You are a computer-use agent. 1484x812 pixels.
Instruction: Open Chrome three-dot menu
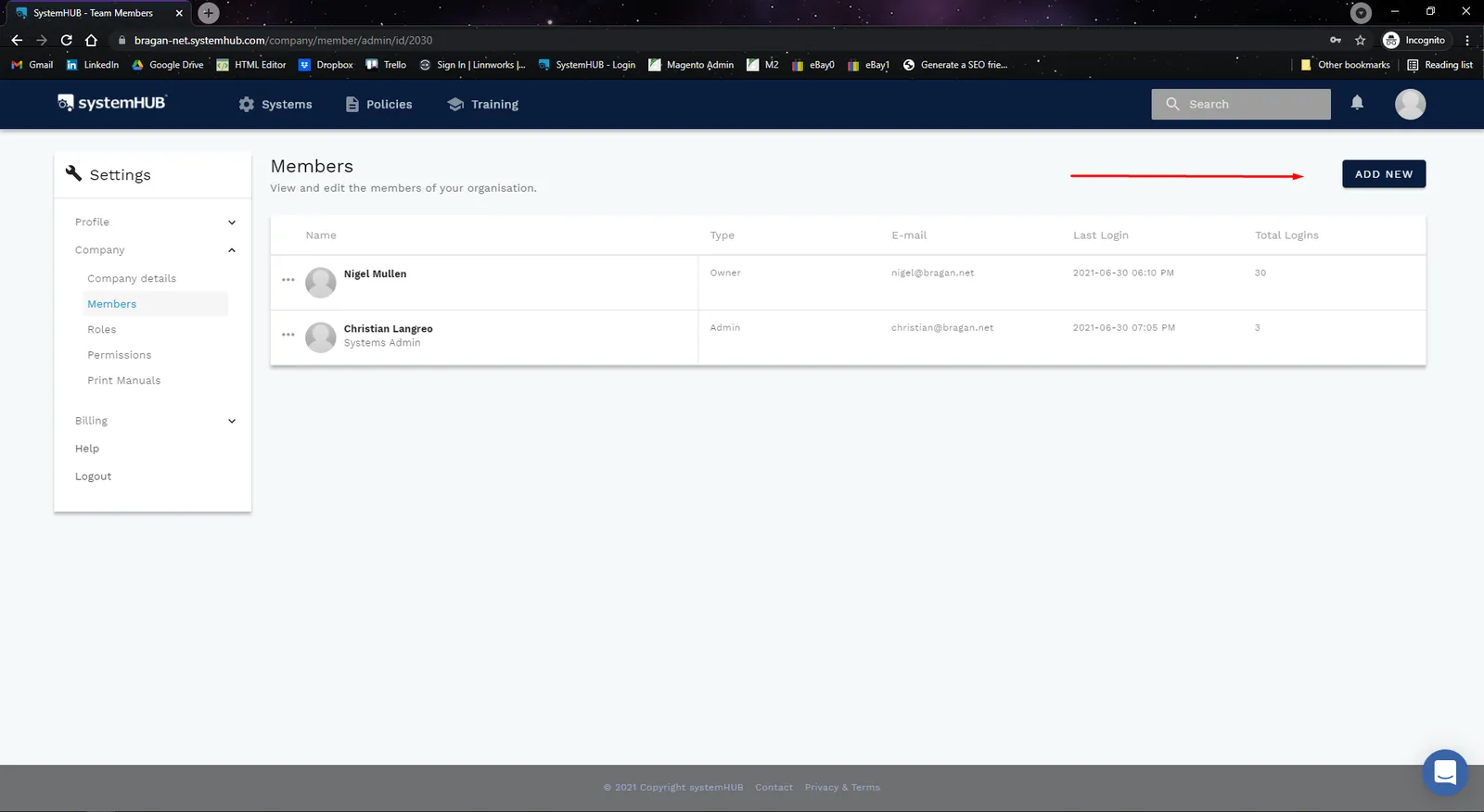pos(1467,40)
